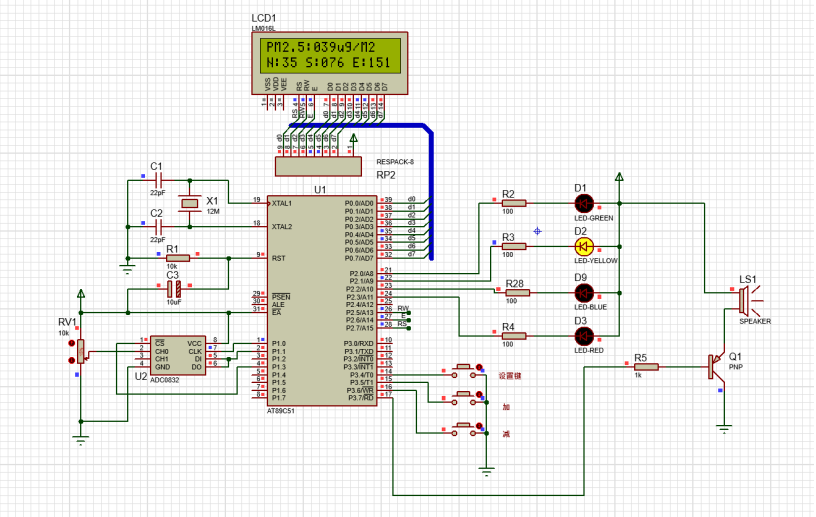Select ground symbol below transistor Q1
This screenshot has height=517, width=816.
[724, 428]
